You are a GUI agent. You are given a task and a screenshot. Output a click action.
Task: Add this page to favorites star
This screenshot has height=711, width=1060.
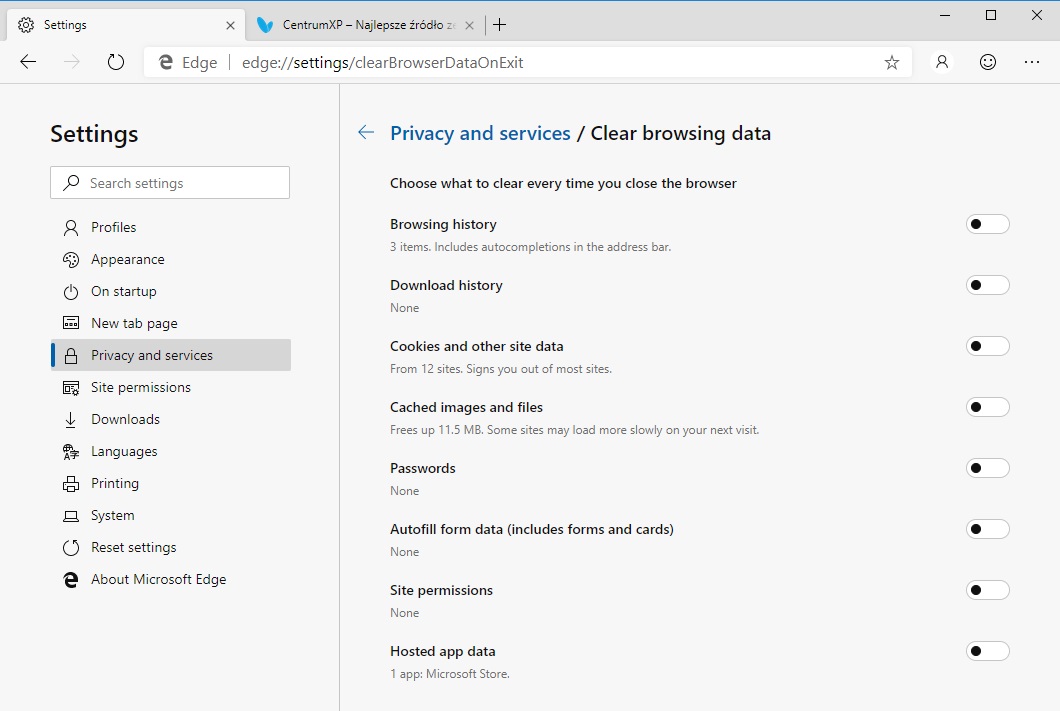pos(892,63)
